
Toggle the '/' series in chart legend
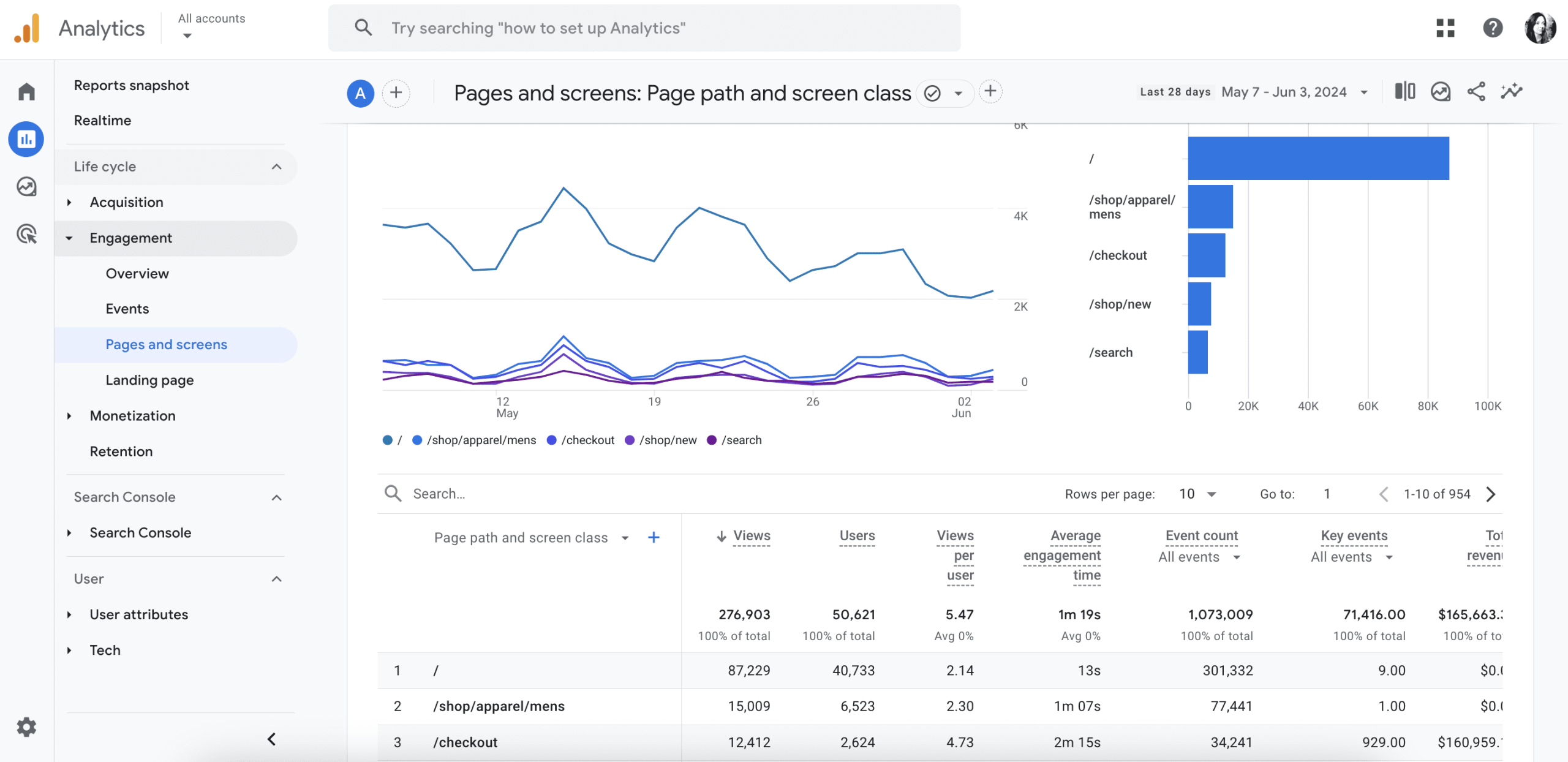point(392,440)
